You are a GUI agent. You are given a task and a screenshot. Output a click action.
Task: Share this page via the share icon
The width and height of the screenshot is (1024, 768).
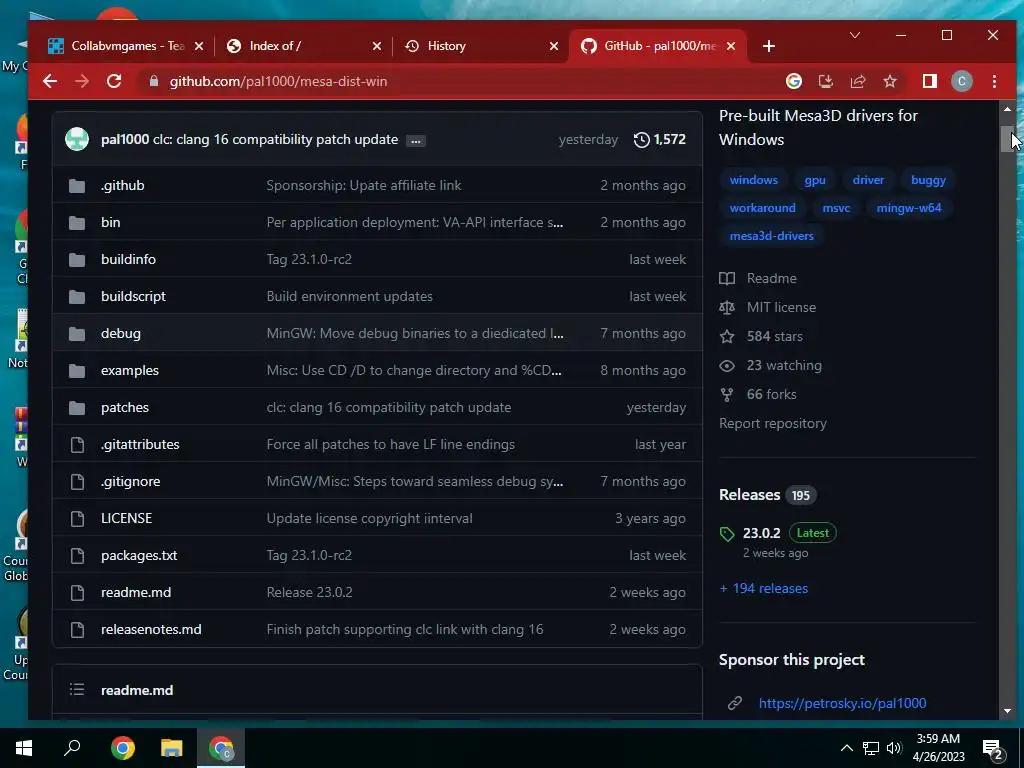[x=857, y=81]
